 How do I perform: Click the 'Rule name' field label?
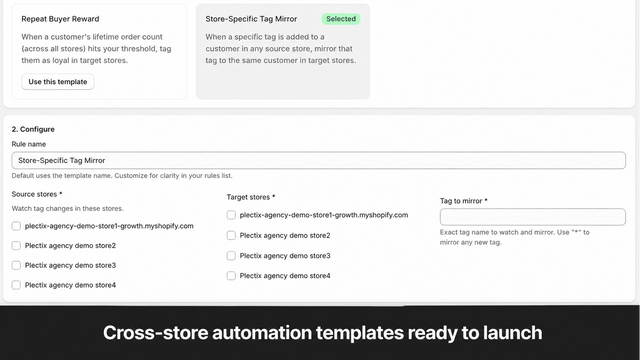[x=29, y=144]
